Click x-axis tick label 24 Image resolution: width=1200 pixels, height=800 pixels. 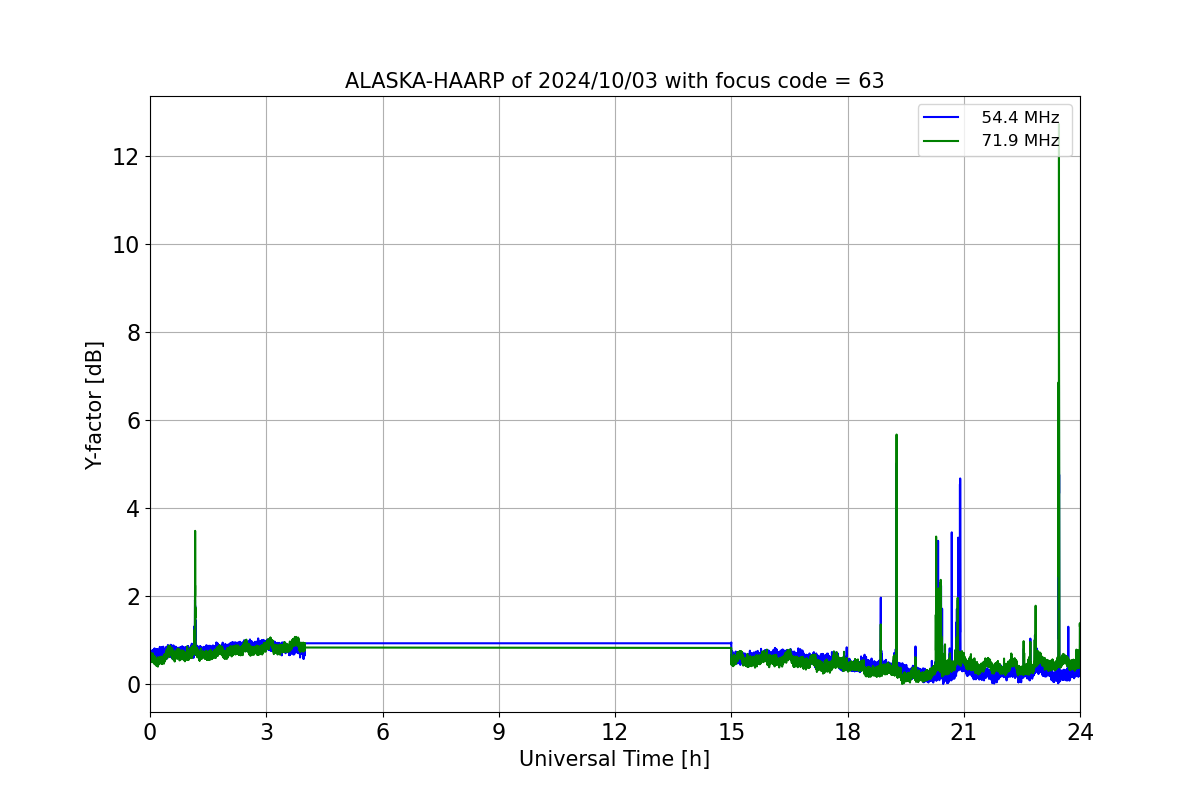(1080, 732)
